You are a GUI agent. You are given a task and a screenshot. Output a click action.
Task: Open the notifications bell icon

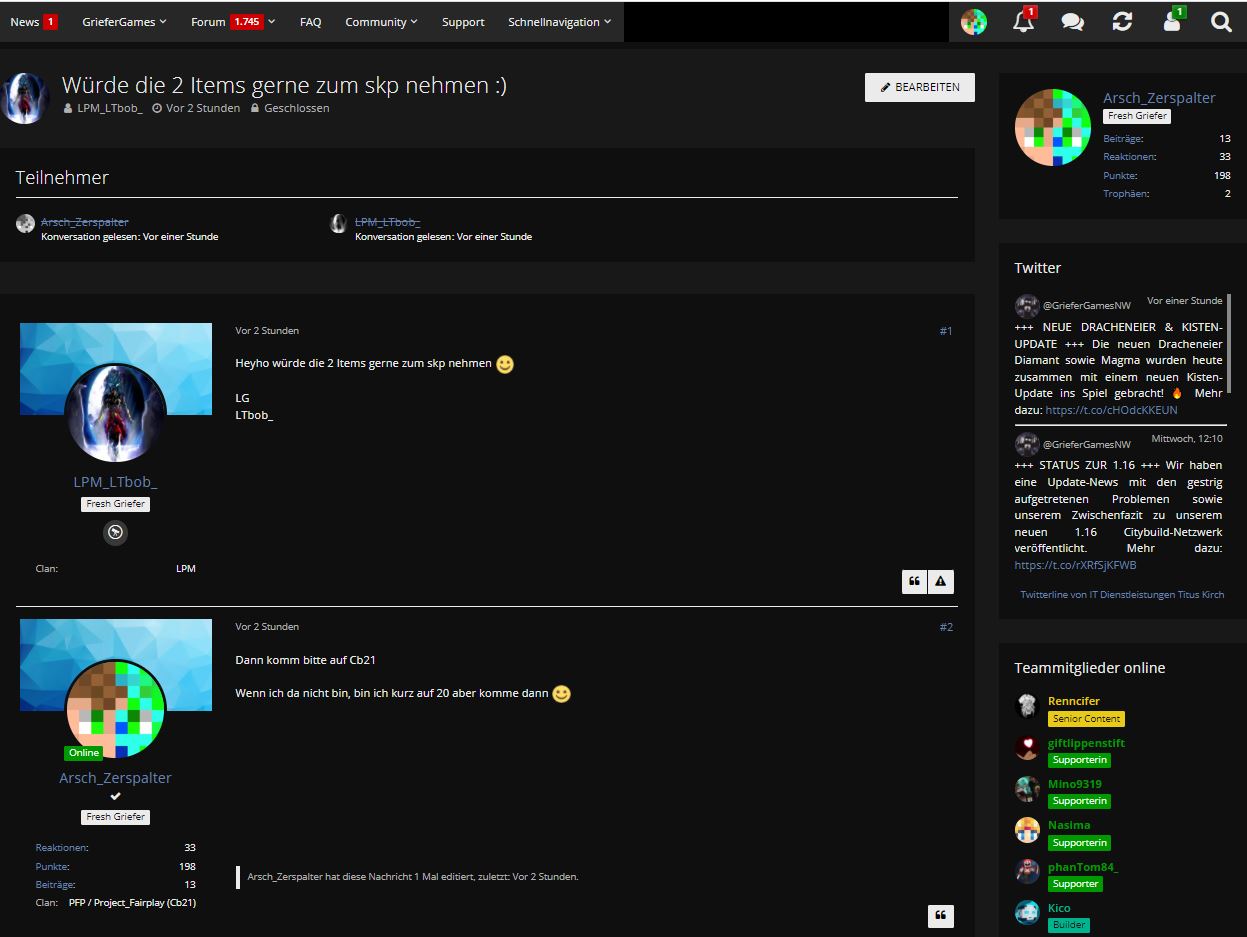tap(1023, 21)
